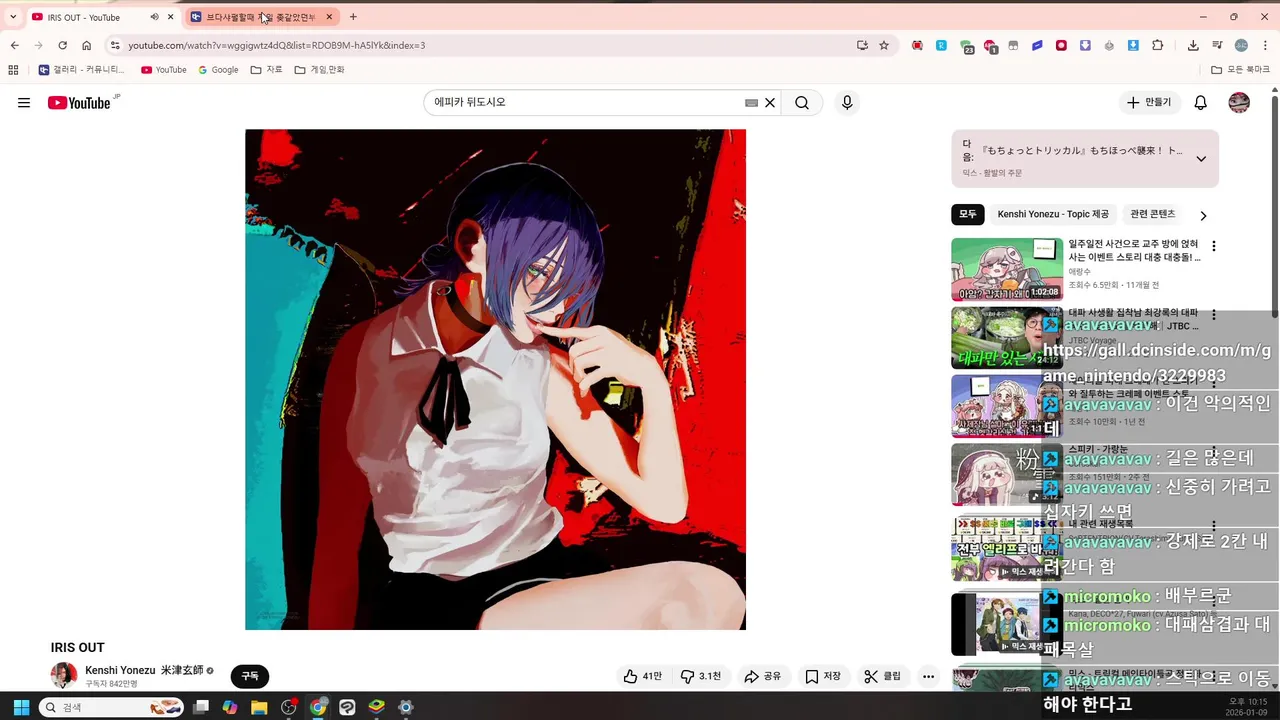Viewport: 1280px width, 720px height.
Task: Open the 만들기 create menu
Action: pos(1149,103)
